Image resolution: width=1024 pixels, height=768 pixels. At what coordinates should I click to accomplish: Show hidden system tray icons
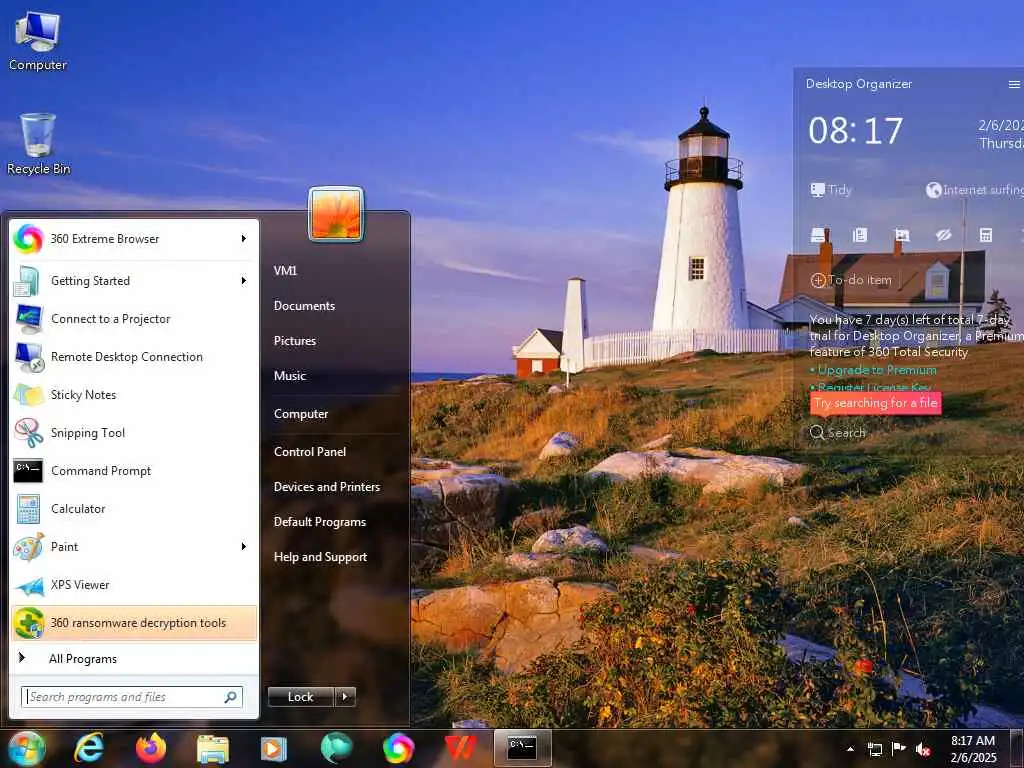click(850, 749)
